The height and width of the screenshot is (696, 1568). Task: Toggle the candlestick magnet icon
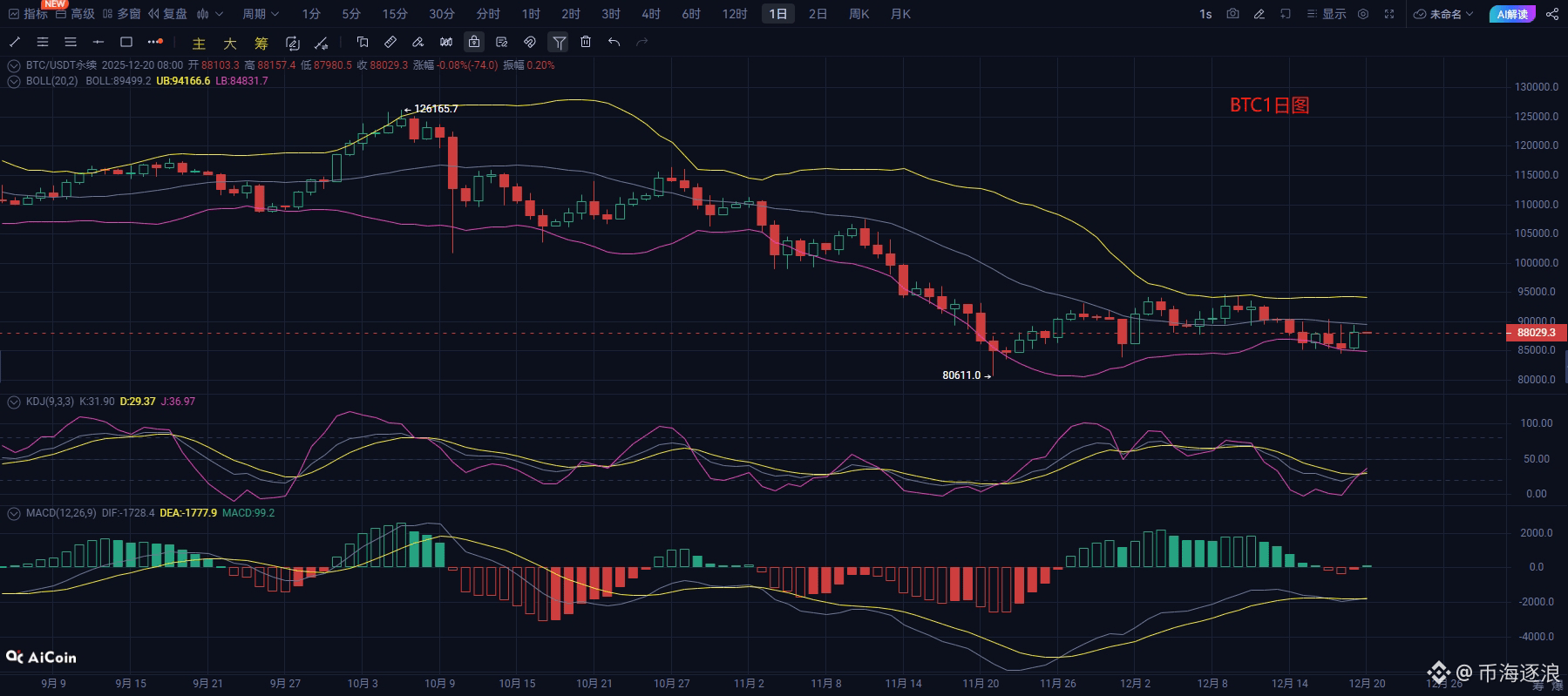[x=446, y=42]
